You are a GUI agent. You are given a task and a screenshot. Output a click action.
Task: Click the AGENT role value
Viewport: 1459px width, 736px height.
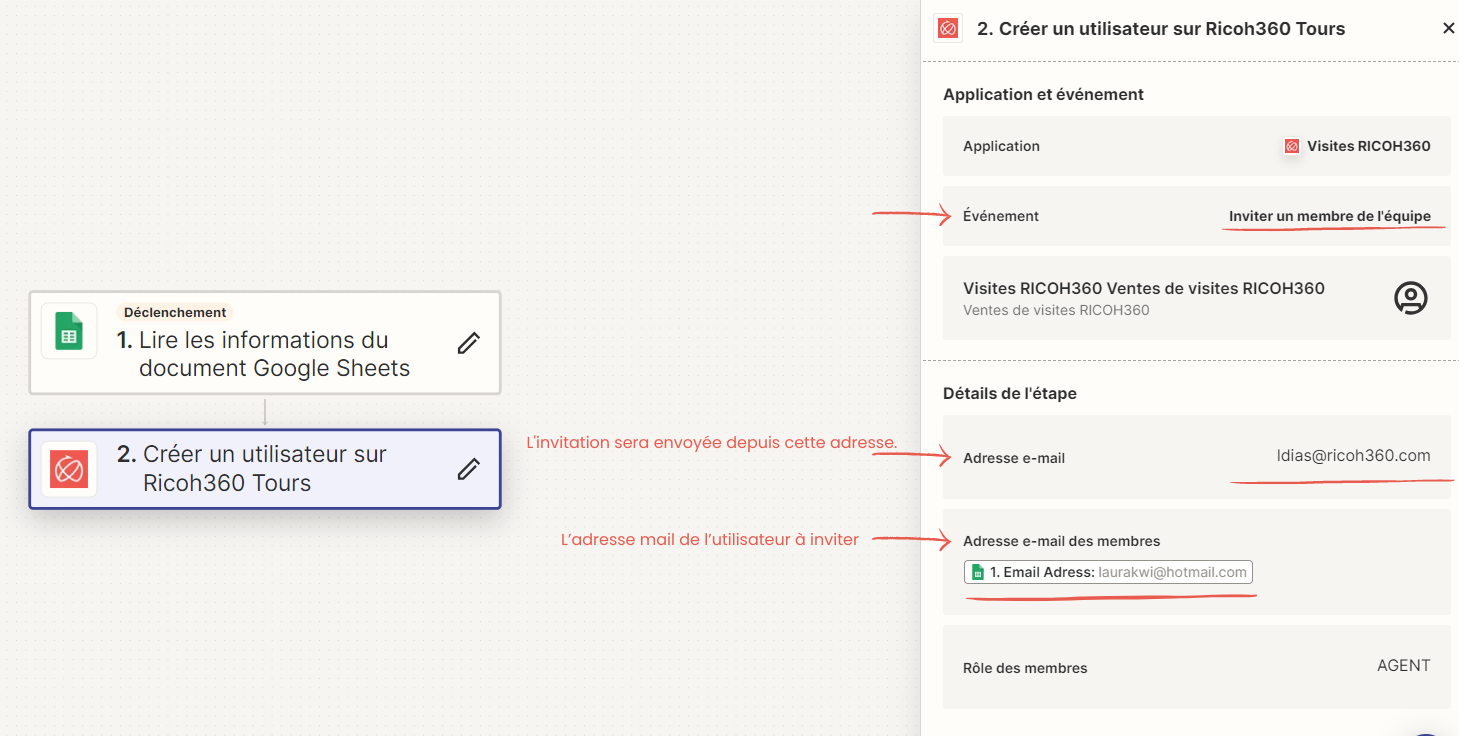[1403, 666]
